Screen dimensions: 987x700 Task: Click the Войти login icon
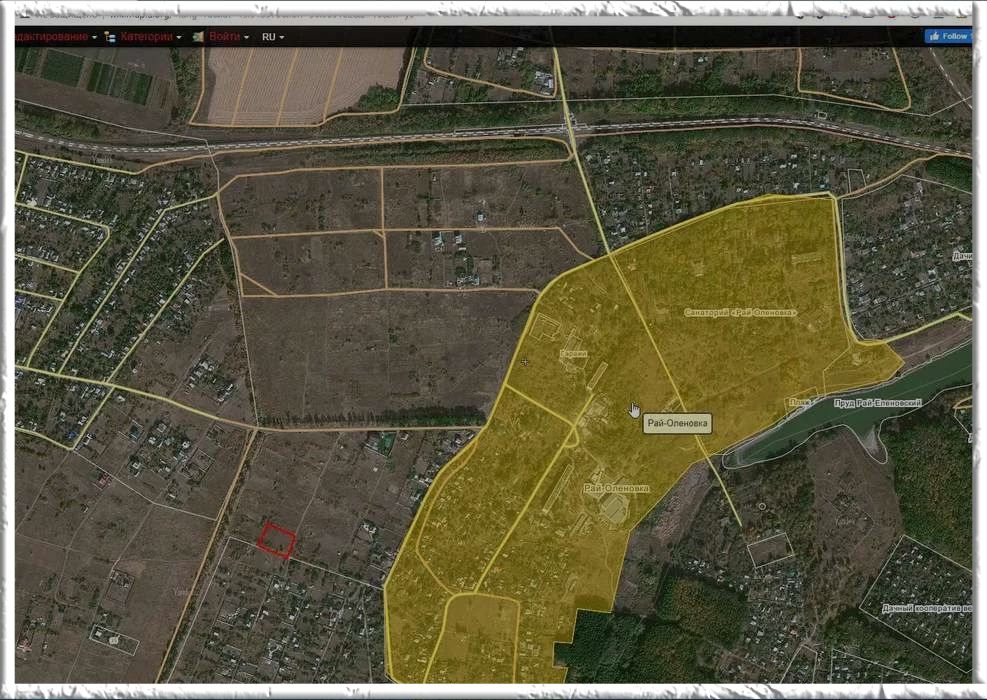click(x=198, y=37)
